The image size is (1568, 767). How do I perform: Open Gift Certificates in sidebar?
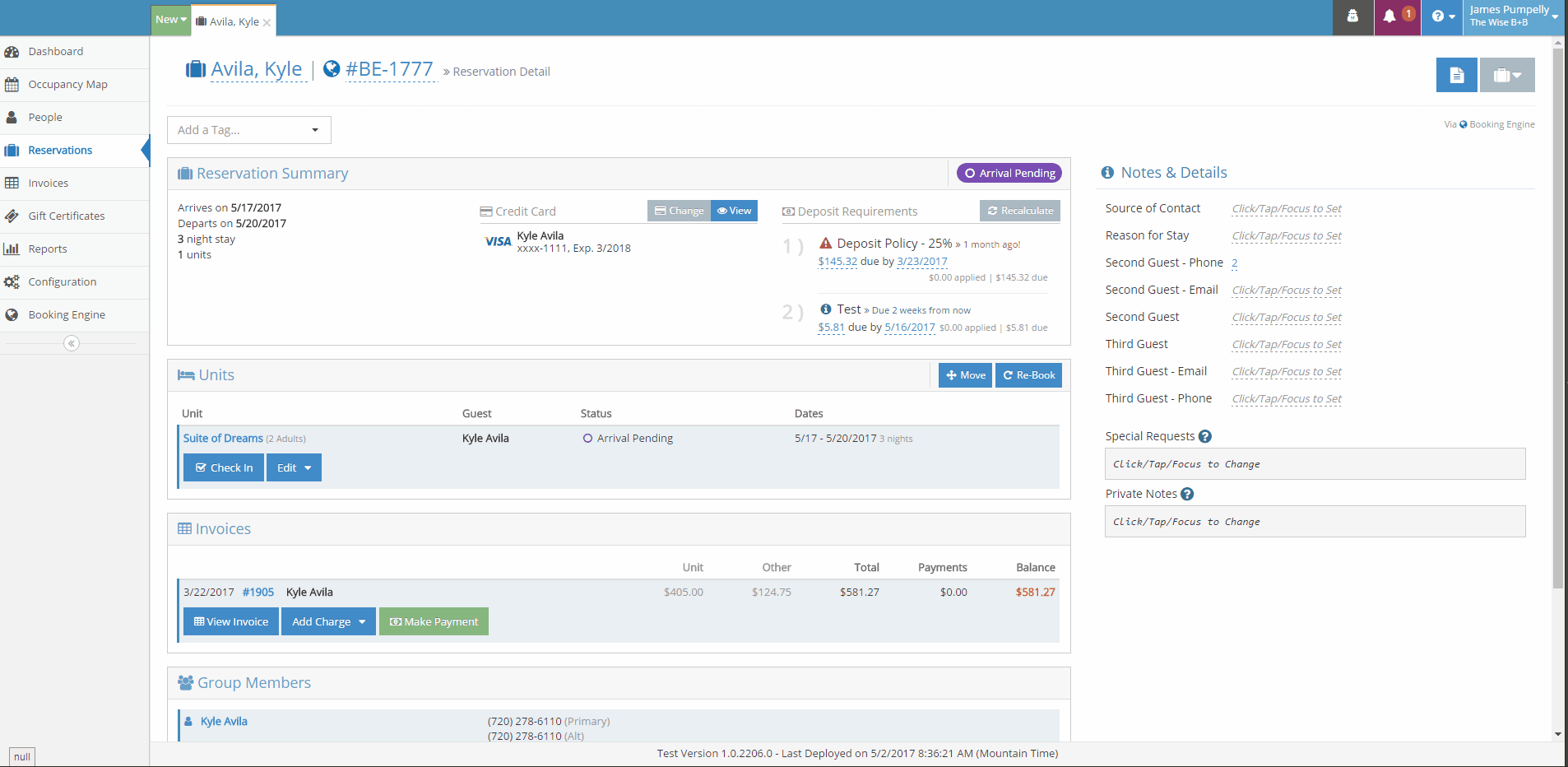pos(66,216)
